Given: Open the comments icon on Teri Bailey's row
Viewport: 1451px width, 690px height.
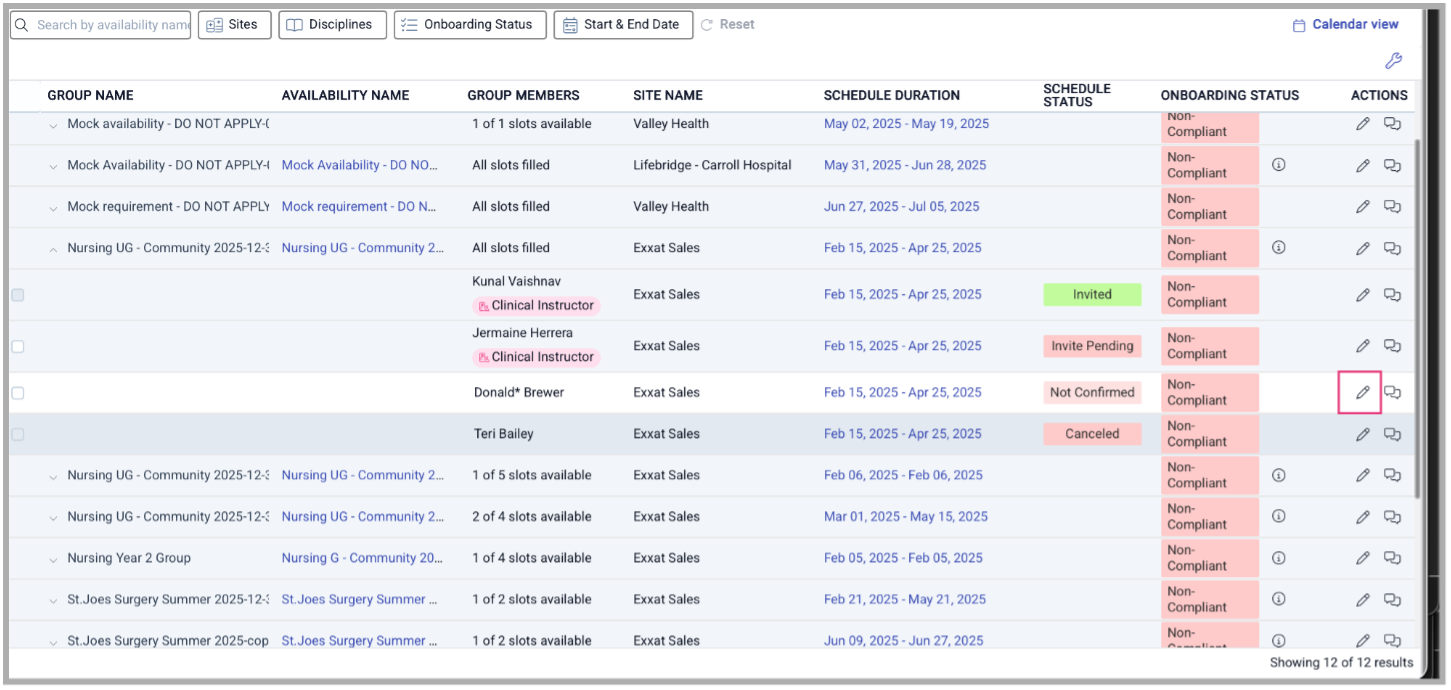Looking at the screenshot, I should [1392, 434].
